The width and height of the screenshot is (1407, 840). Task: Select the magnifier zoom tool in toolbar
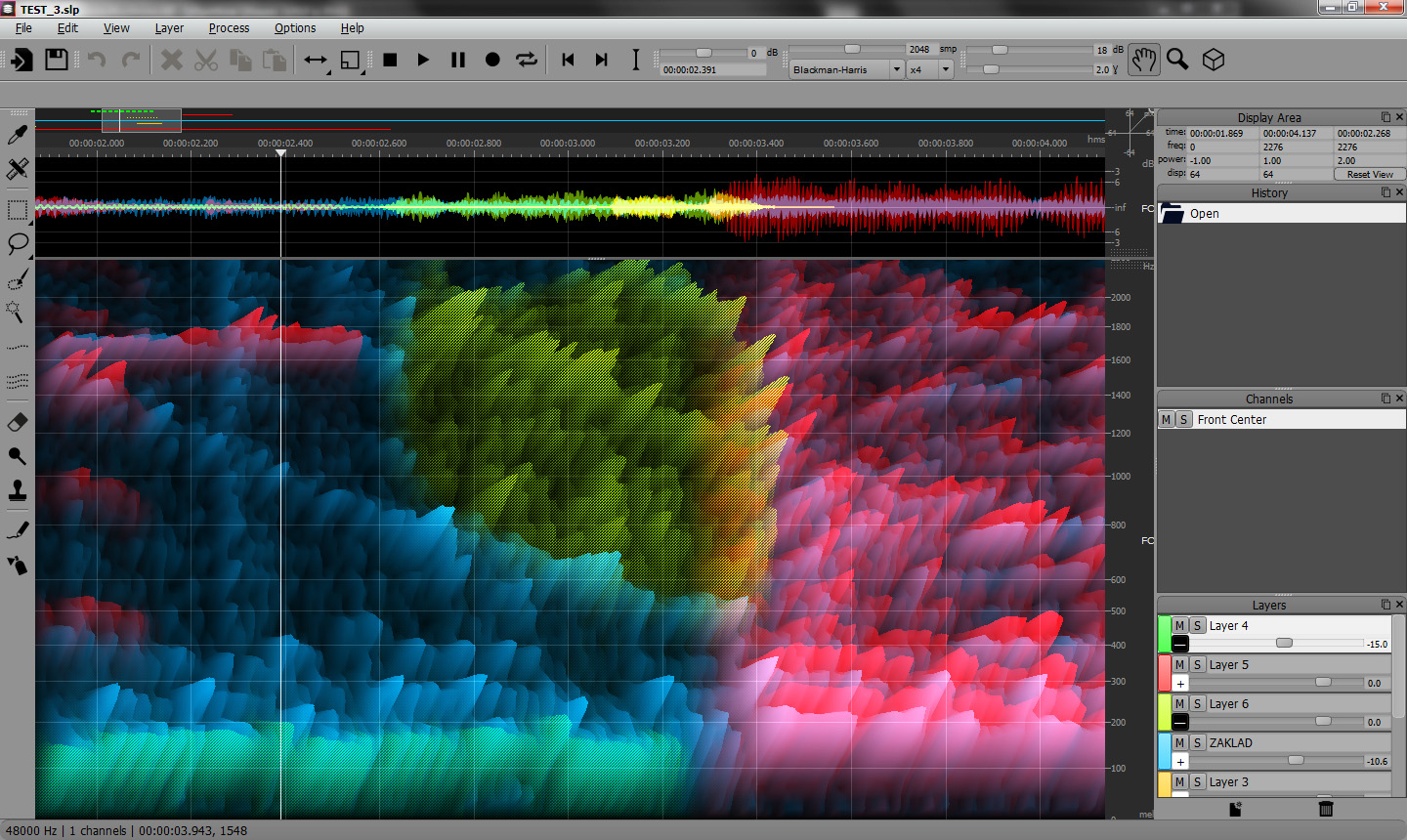pyautogui.click(x=1177, y=60)
